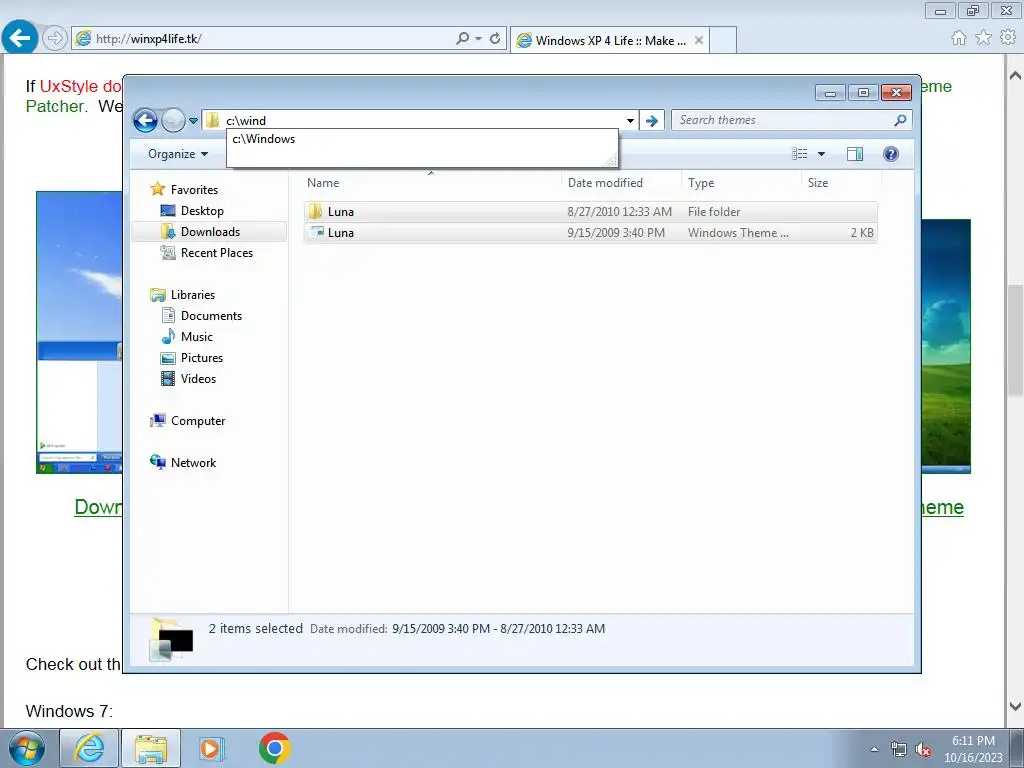Open the Music library
The image size is (1024, 768).
point(197,337)
